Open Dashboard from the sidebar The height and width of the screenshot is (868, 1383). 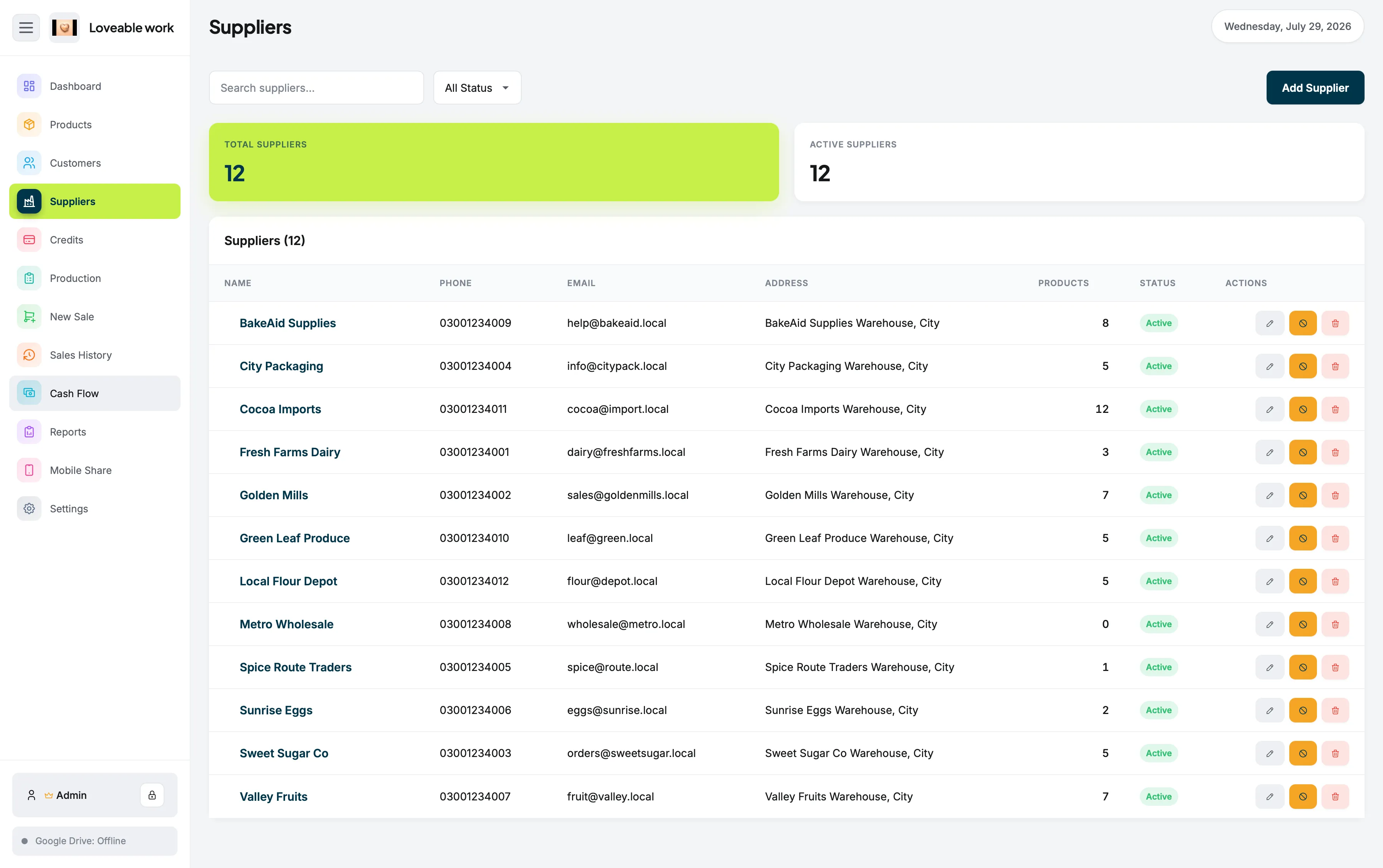pyautogui.click(x=95, y=86)
